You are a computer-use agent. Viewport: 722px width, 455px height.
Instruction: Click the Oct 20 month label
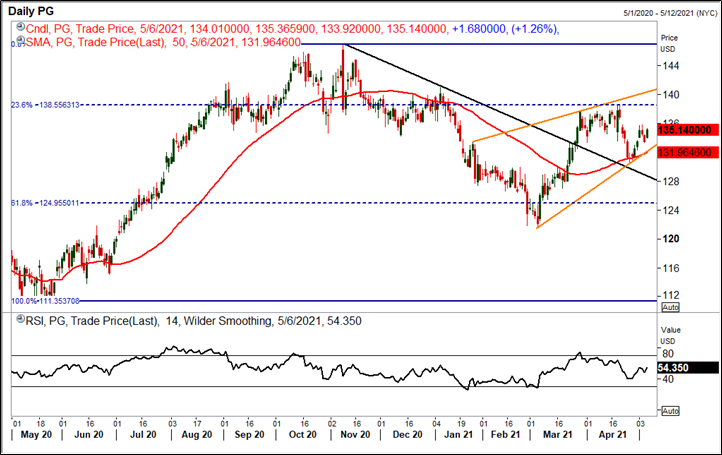(x=303, y=434)
